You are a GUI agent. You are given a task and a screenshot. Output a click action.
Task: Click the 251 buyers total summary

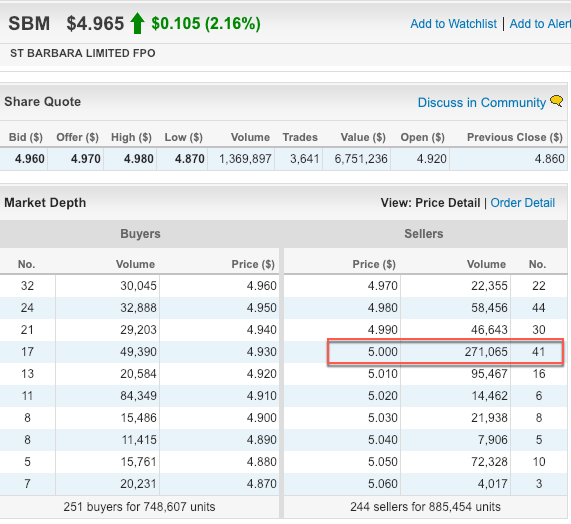point(139,507)
